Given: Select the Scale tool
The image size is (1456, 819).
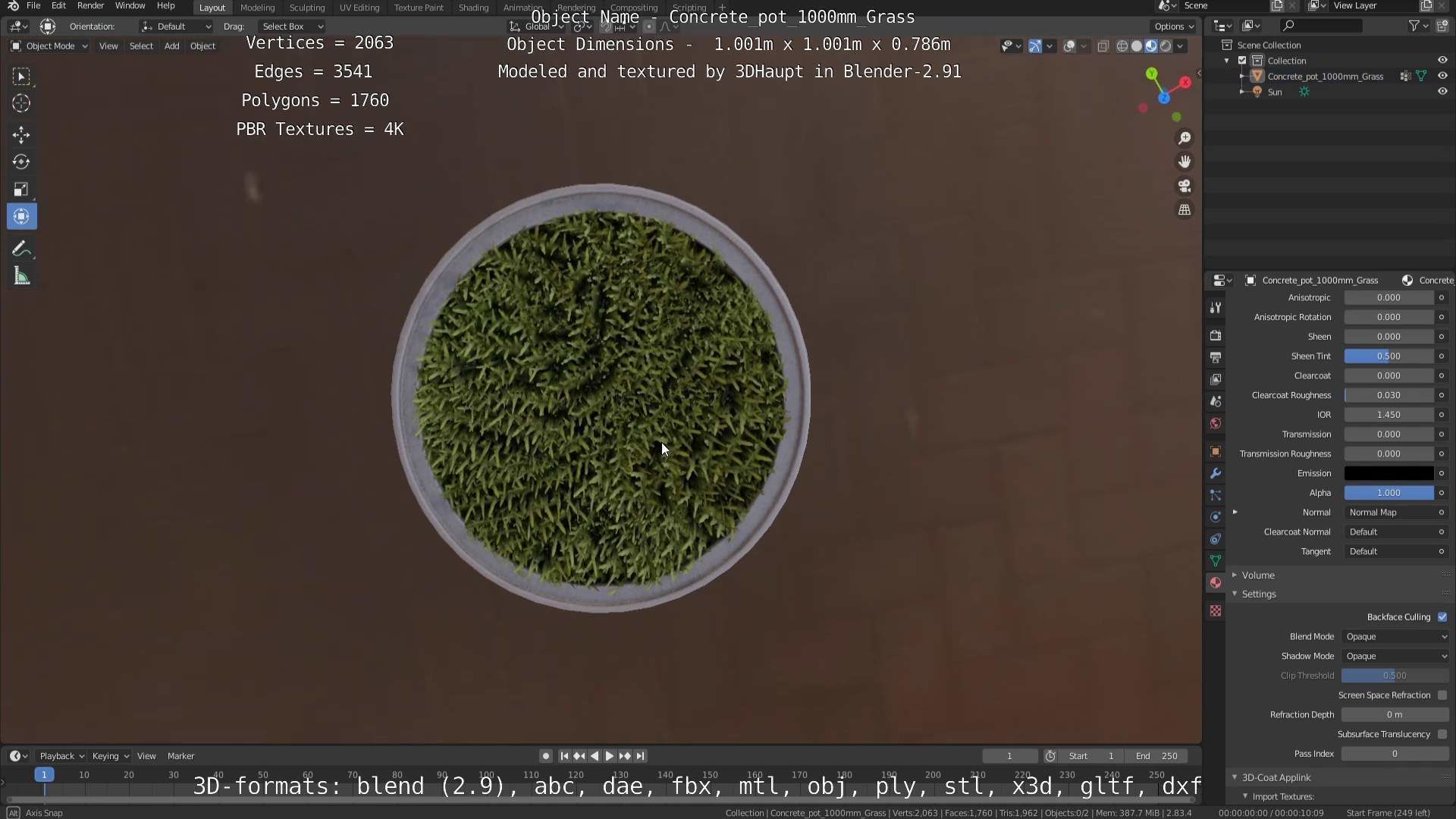Looking at the screenshot, I should [21, 189].
